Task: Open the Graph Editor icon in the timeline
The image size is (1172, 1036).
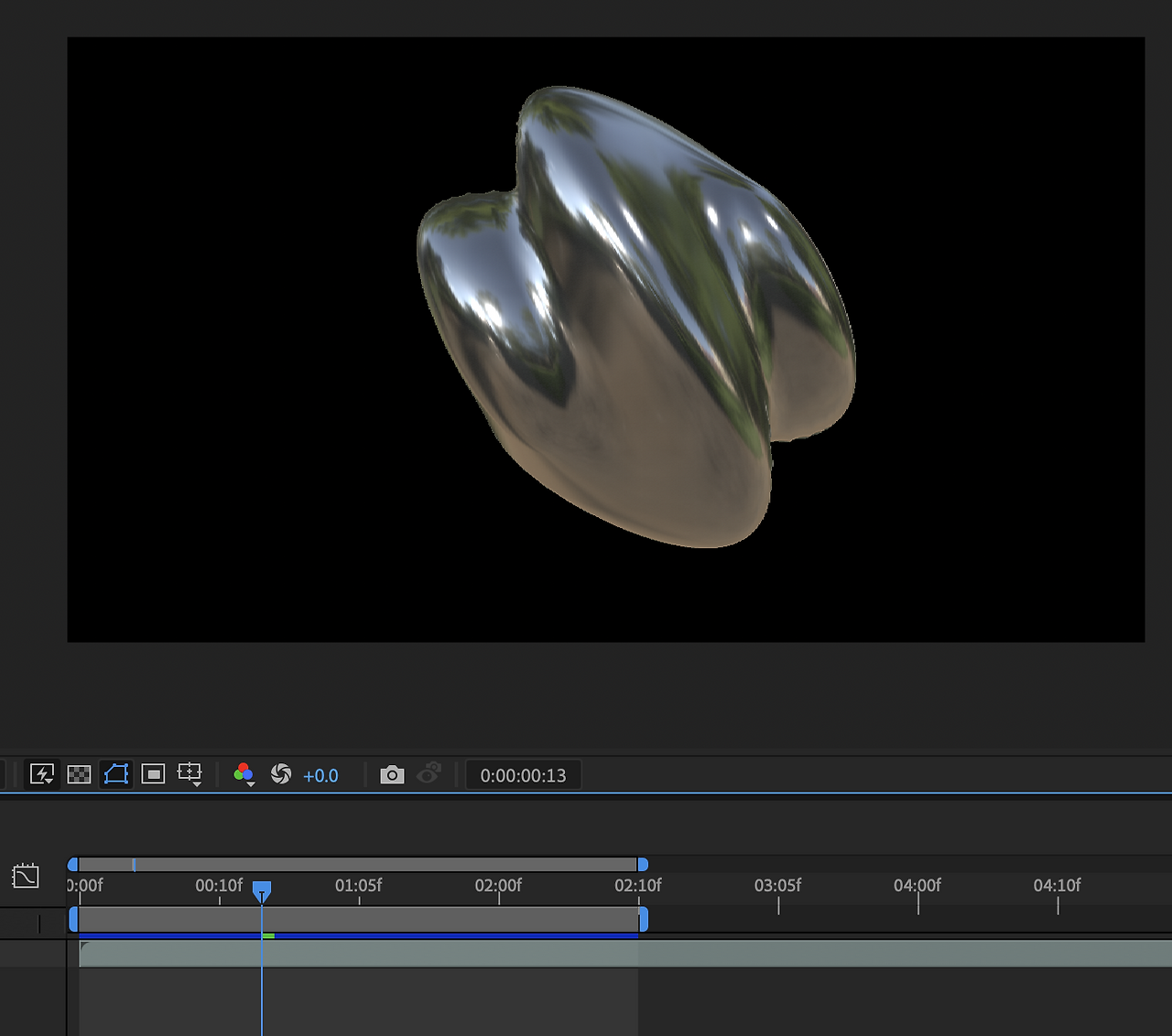Action: point(26,876)
